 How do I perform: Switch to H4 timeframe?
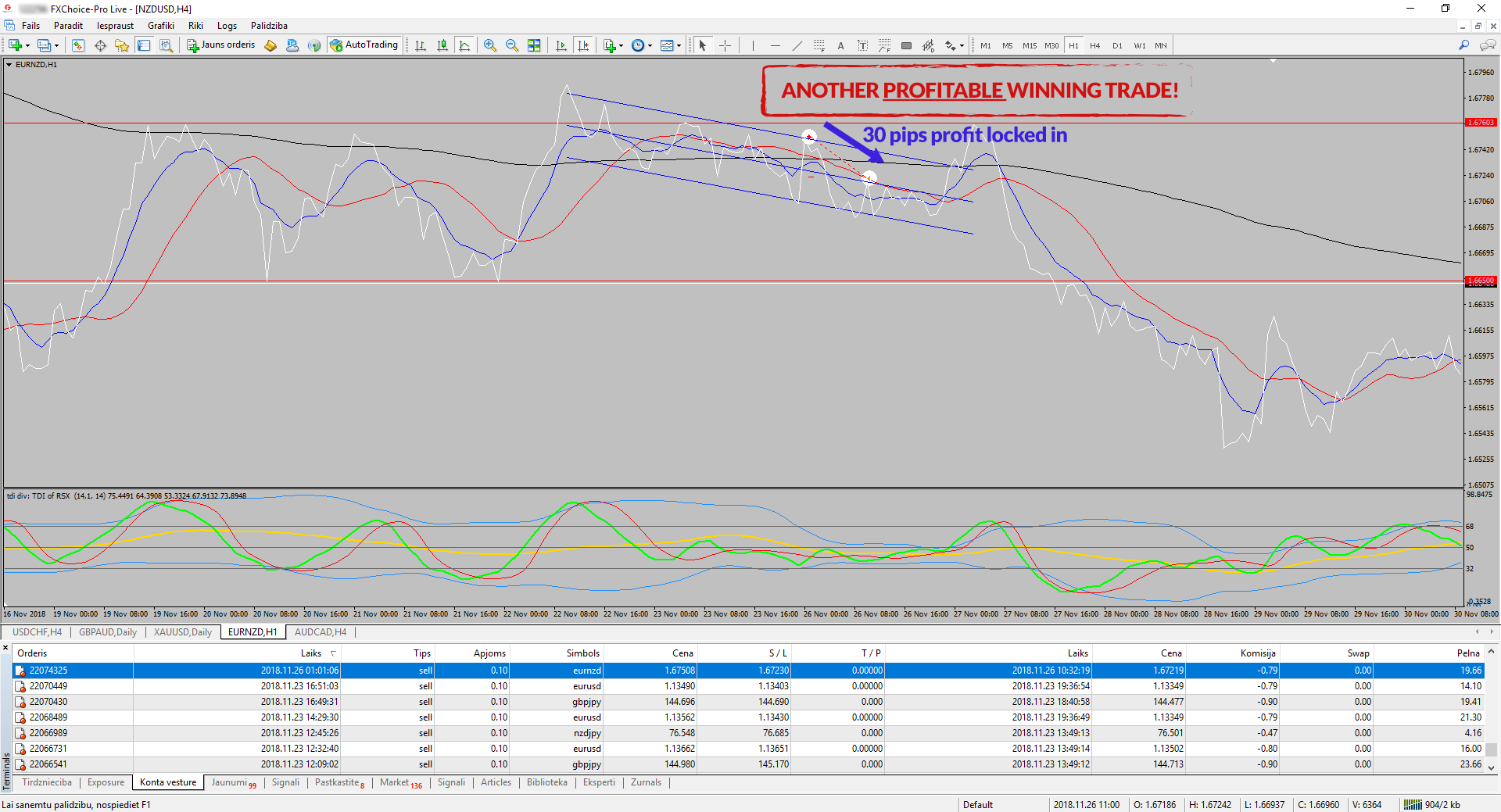coord(1095,45)
